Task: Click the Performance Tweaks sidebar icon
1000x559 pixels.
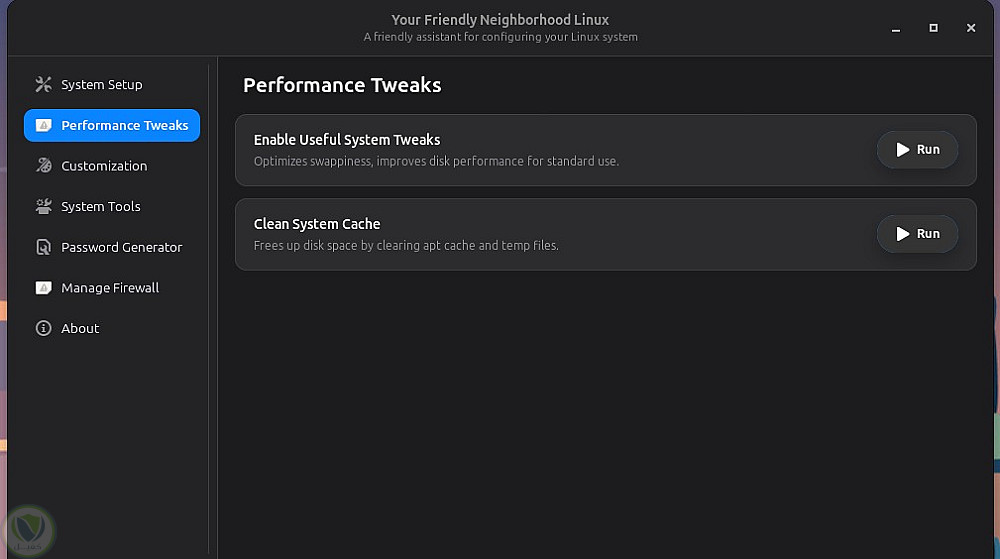Action: click(43, 126)
